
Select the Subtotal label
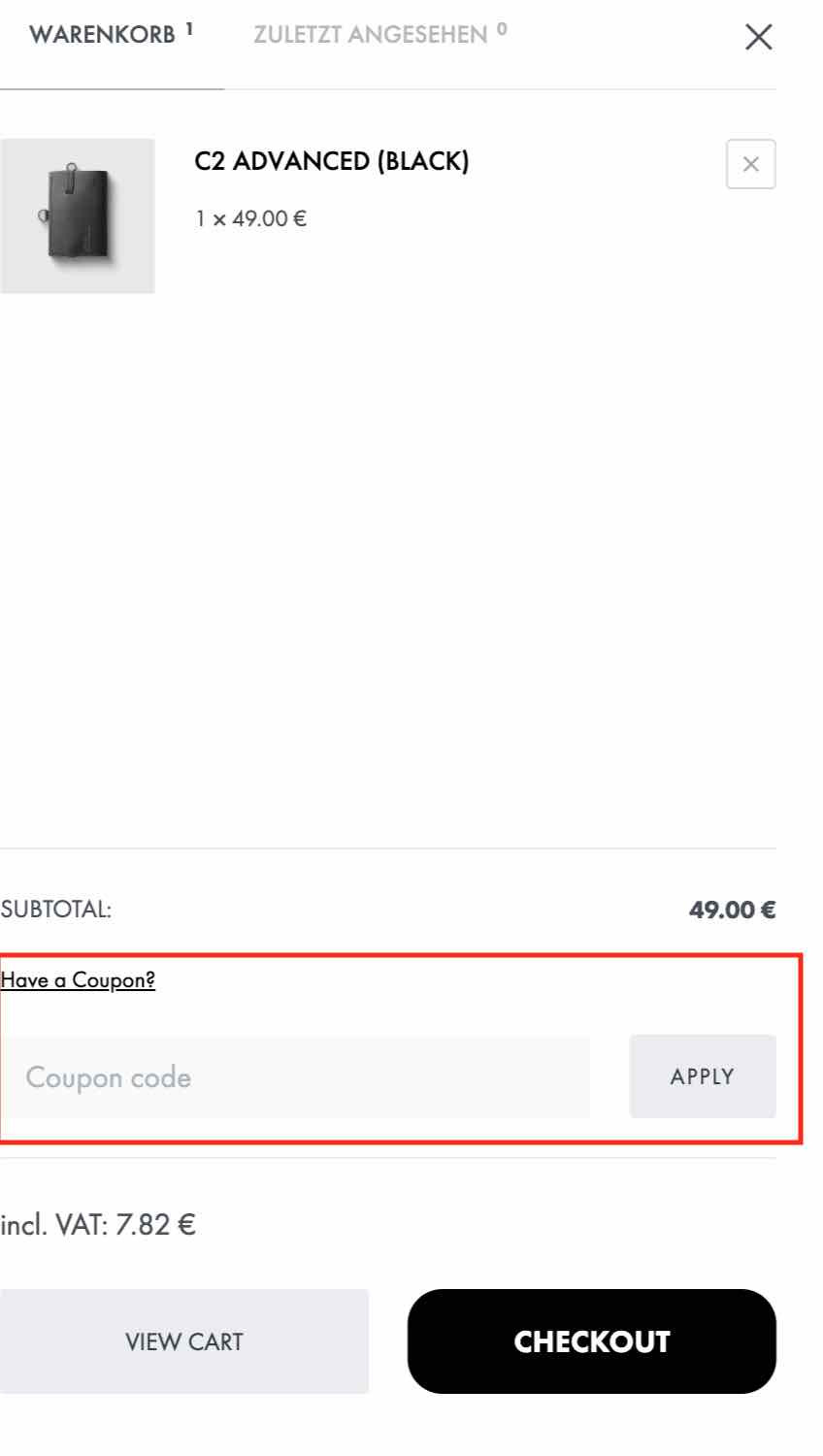point(56,910)
